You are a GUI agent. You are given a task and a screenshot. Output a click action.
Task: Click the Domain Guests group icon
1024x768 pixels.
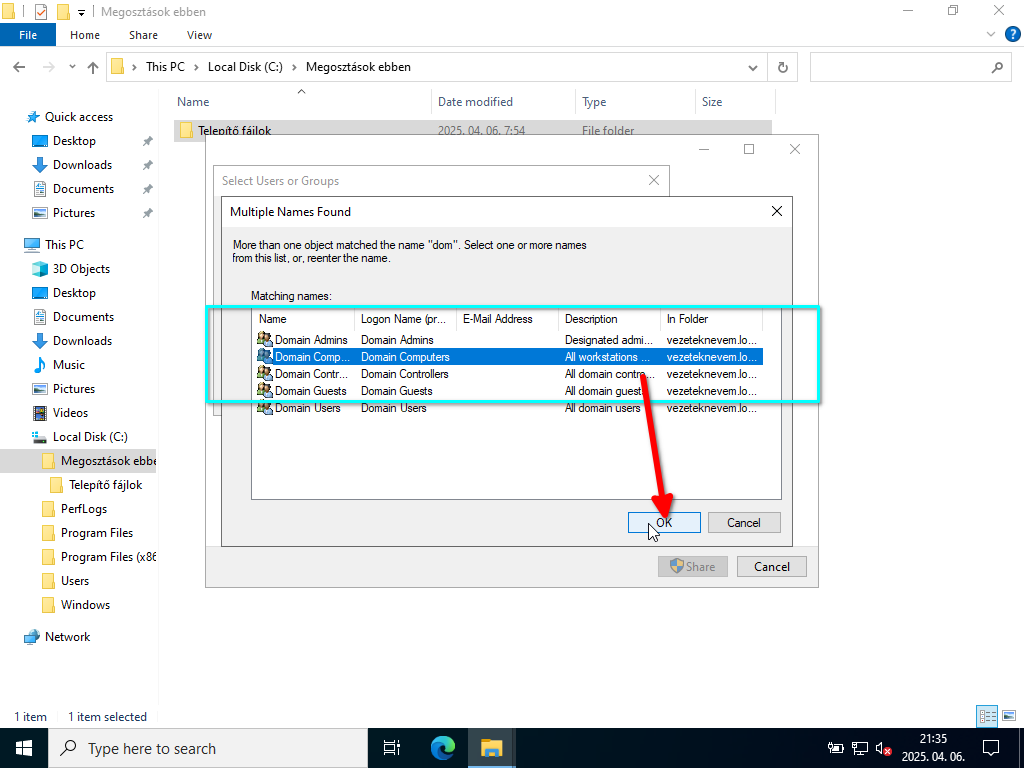pyautogui.click(x=265, y=391)
